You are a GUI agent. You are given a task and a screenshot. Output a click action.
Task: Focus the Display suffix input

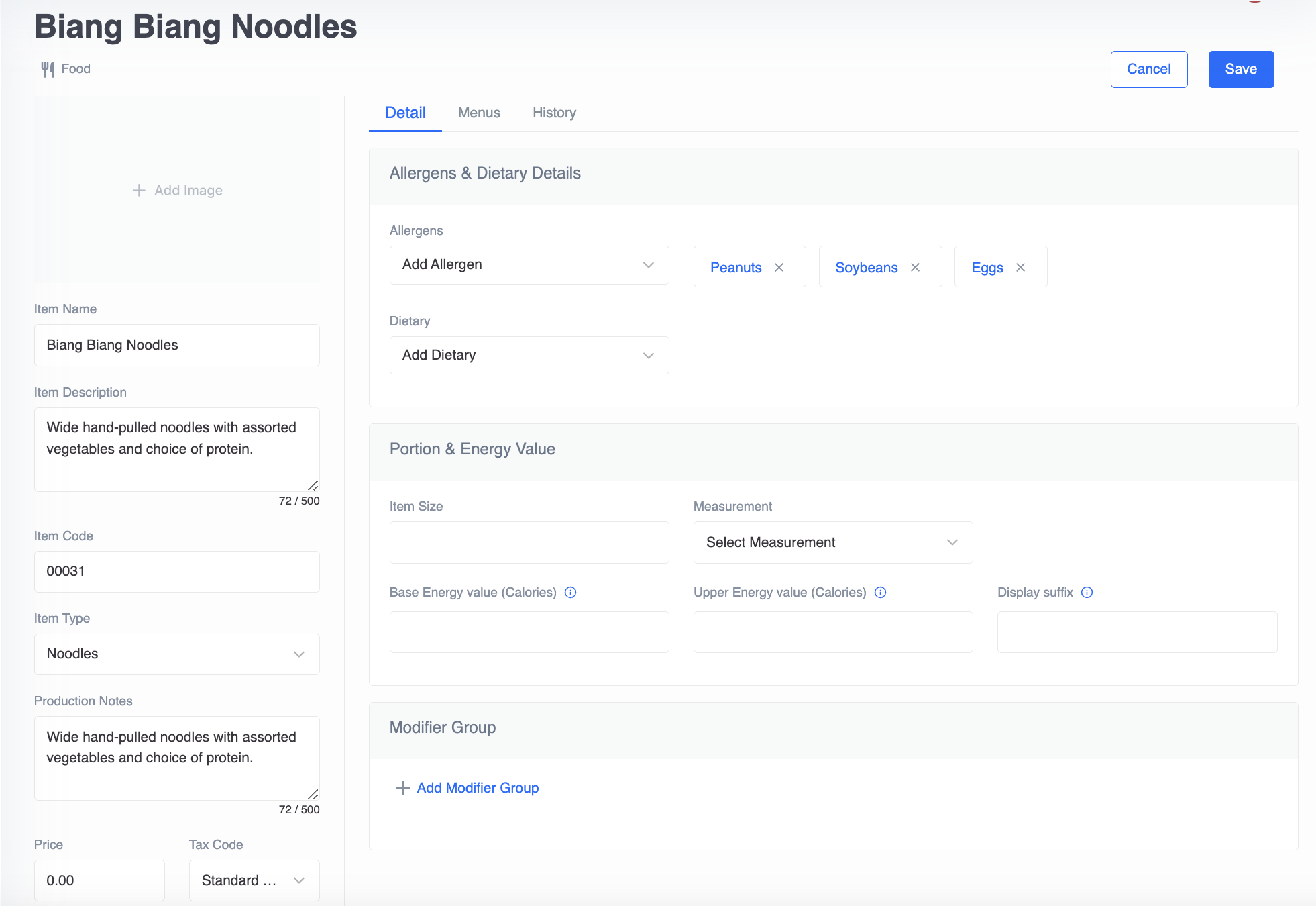point(1138,632)
